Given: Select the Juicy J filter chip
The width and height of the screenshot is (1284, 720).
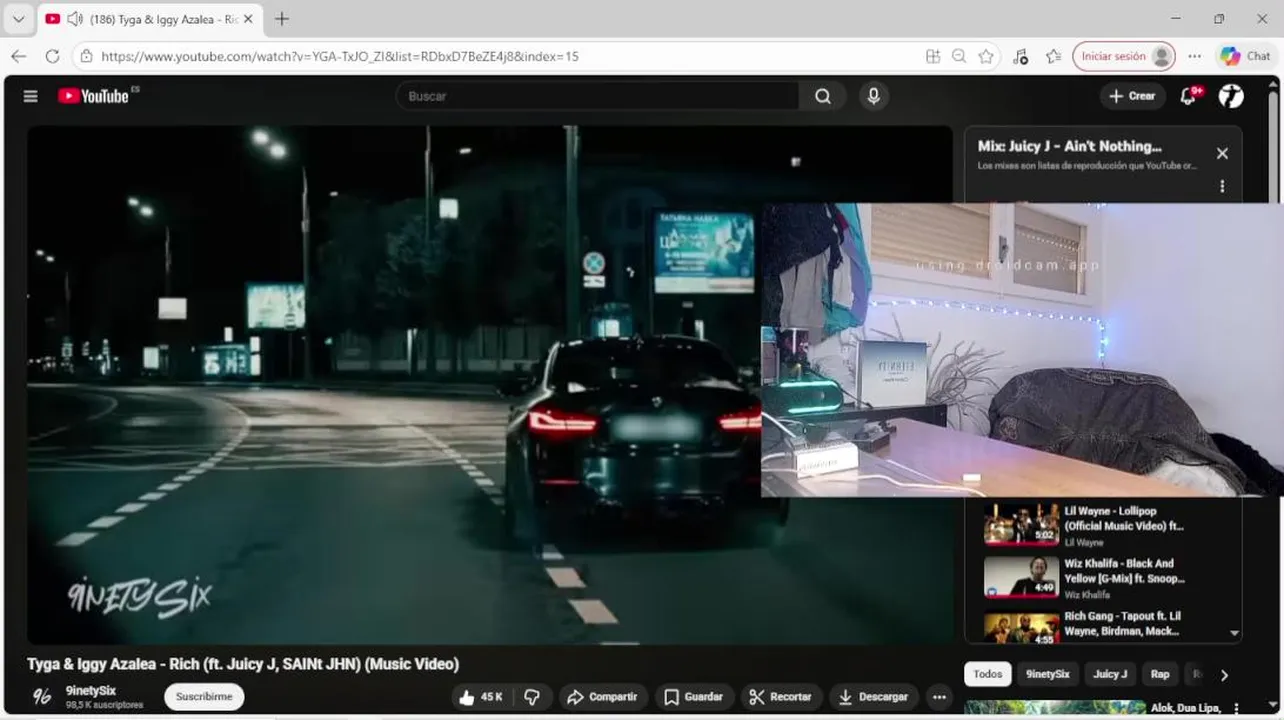Looking at the screenshot, I should click(1110, 674).
